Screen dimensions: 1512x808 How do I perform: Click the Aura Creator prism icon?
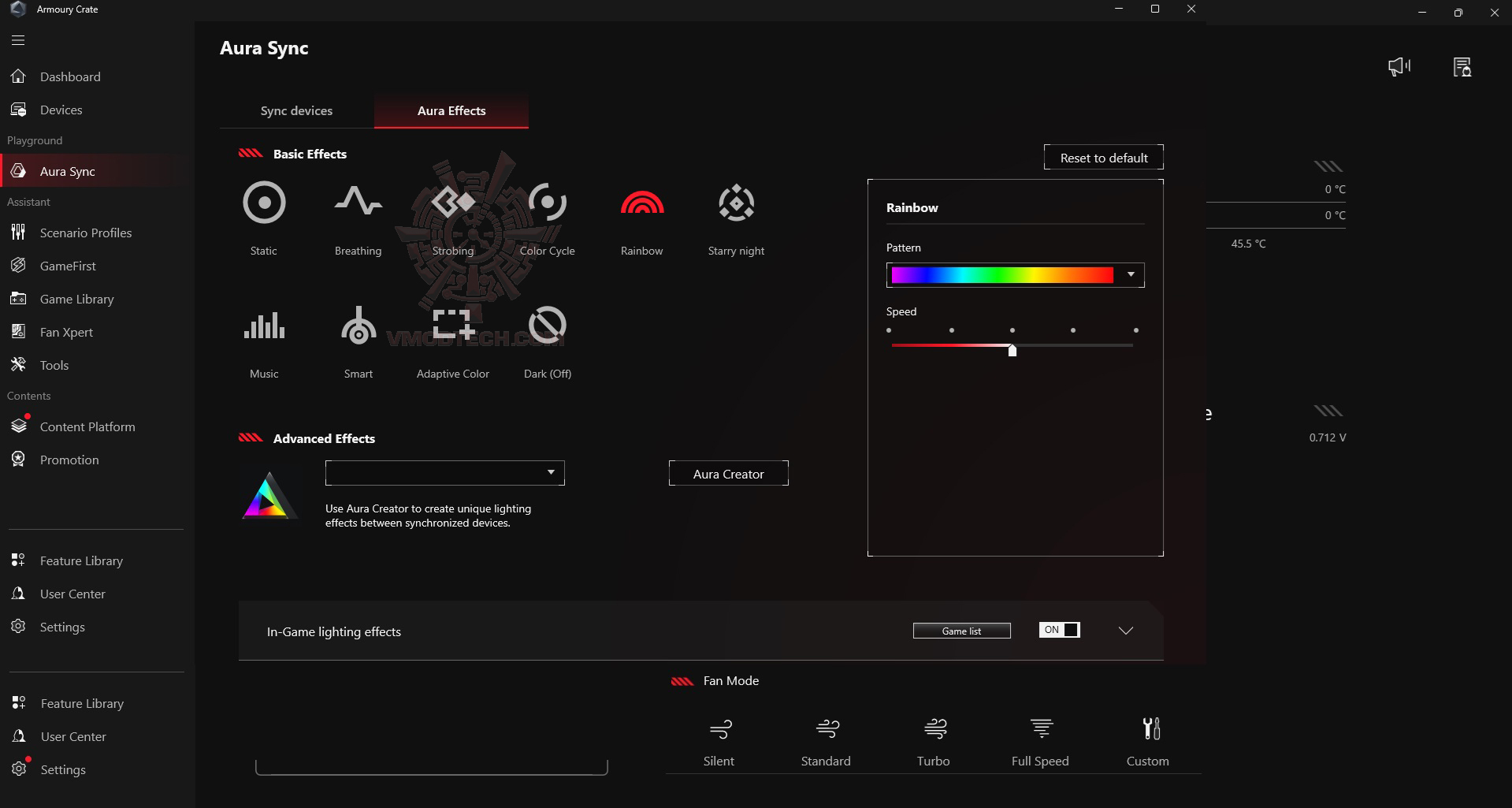(x=269, y=495)
